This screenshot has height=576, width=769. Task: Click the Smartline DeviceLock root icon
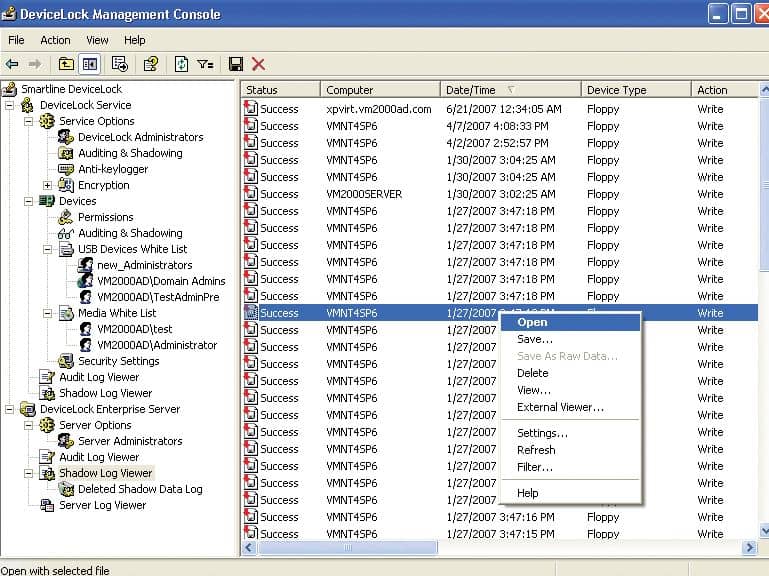(9, 89)
